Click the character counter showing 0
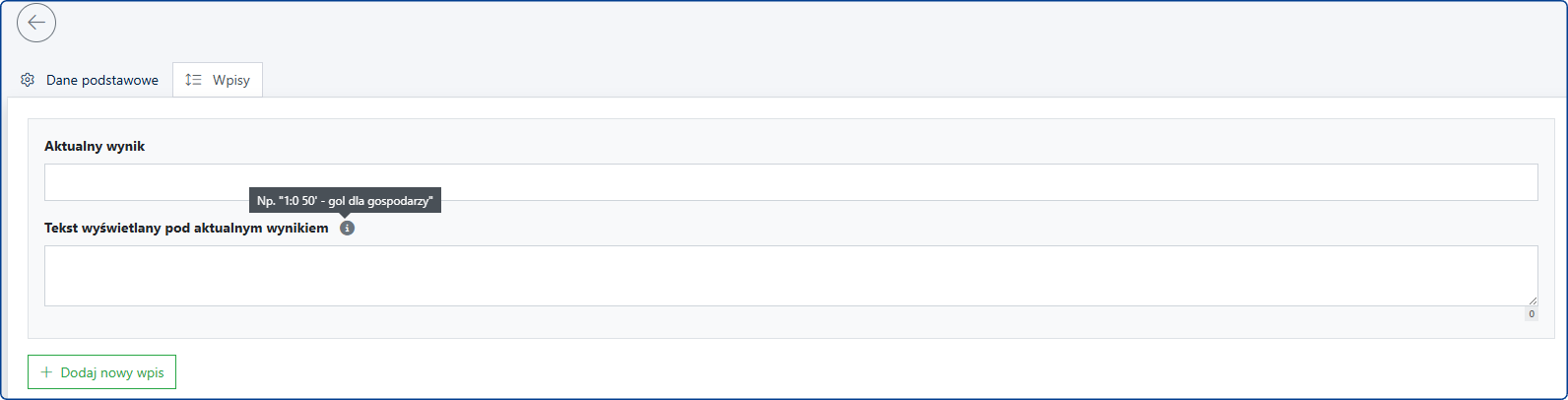This screenshot has height=400, width=1568. pos(1531,314)
